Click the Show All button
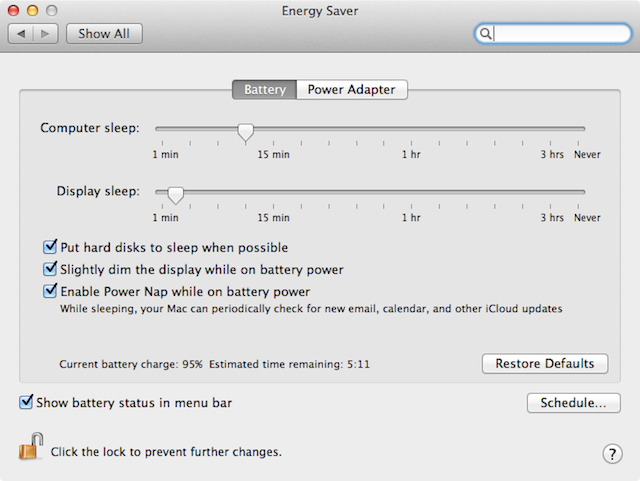This screenshot has width=640, height=481. 104,33
